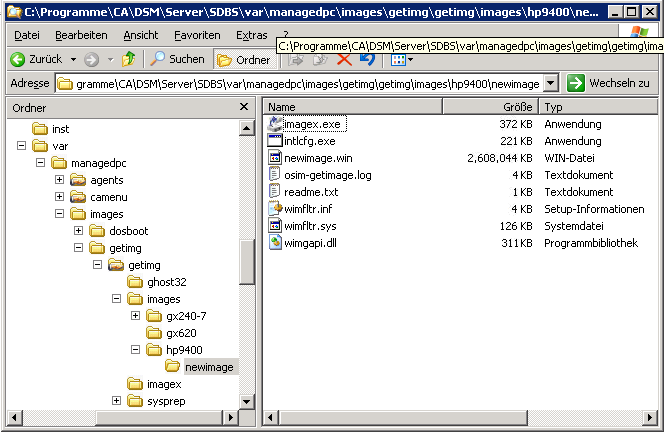This screenshot has width=664, height=432.
Task: Expand the agents folder node
Action: click(x=59, y=180)
